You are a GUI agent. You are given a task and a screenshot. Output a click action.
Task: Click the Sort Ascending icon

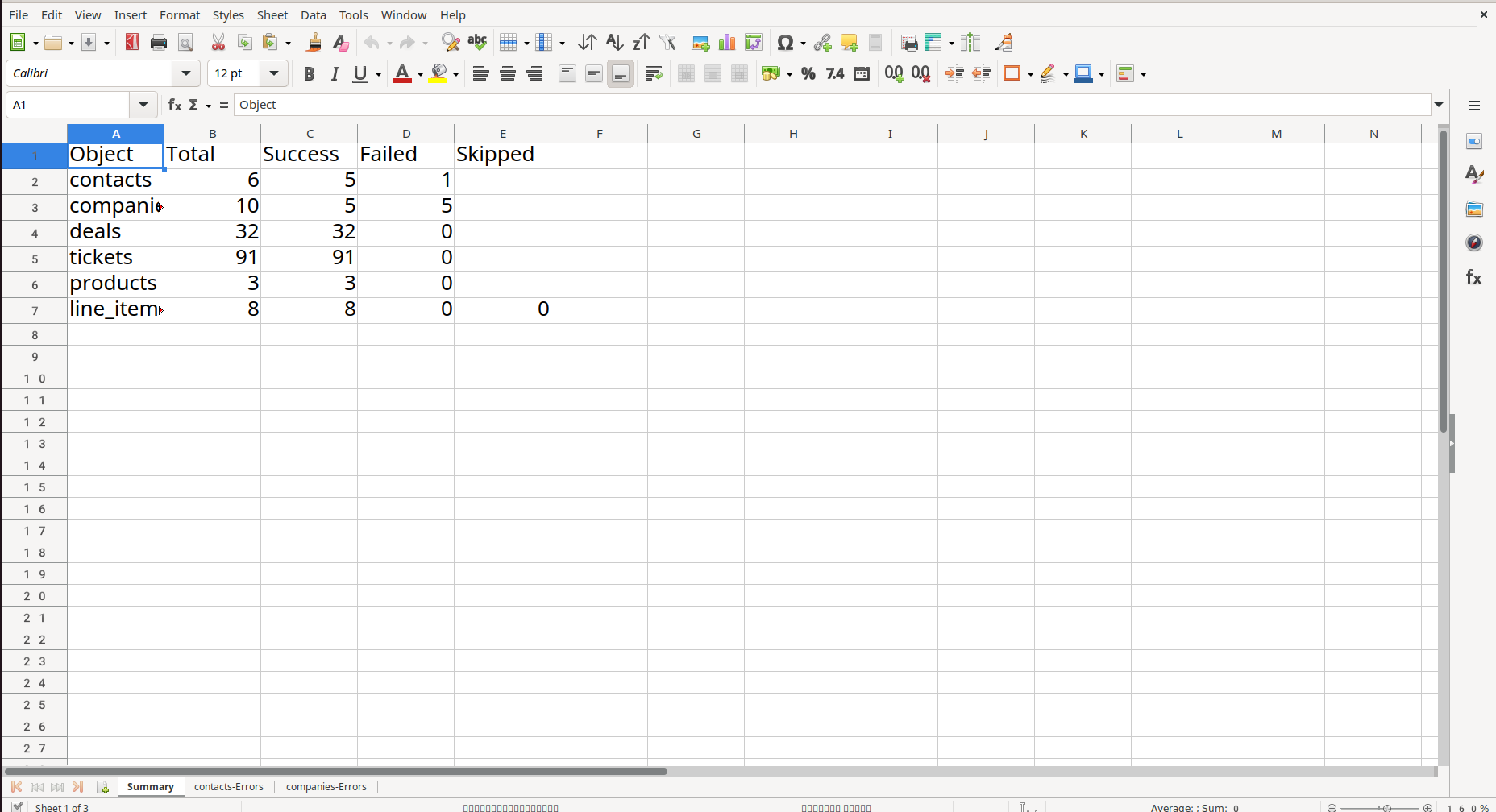click(614, 43)
